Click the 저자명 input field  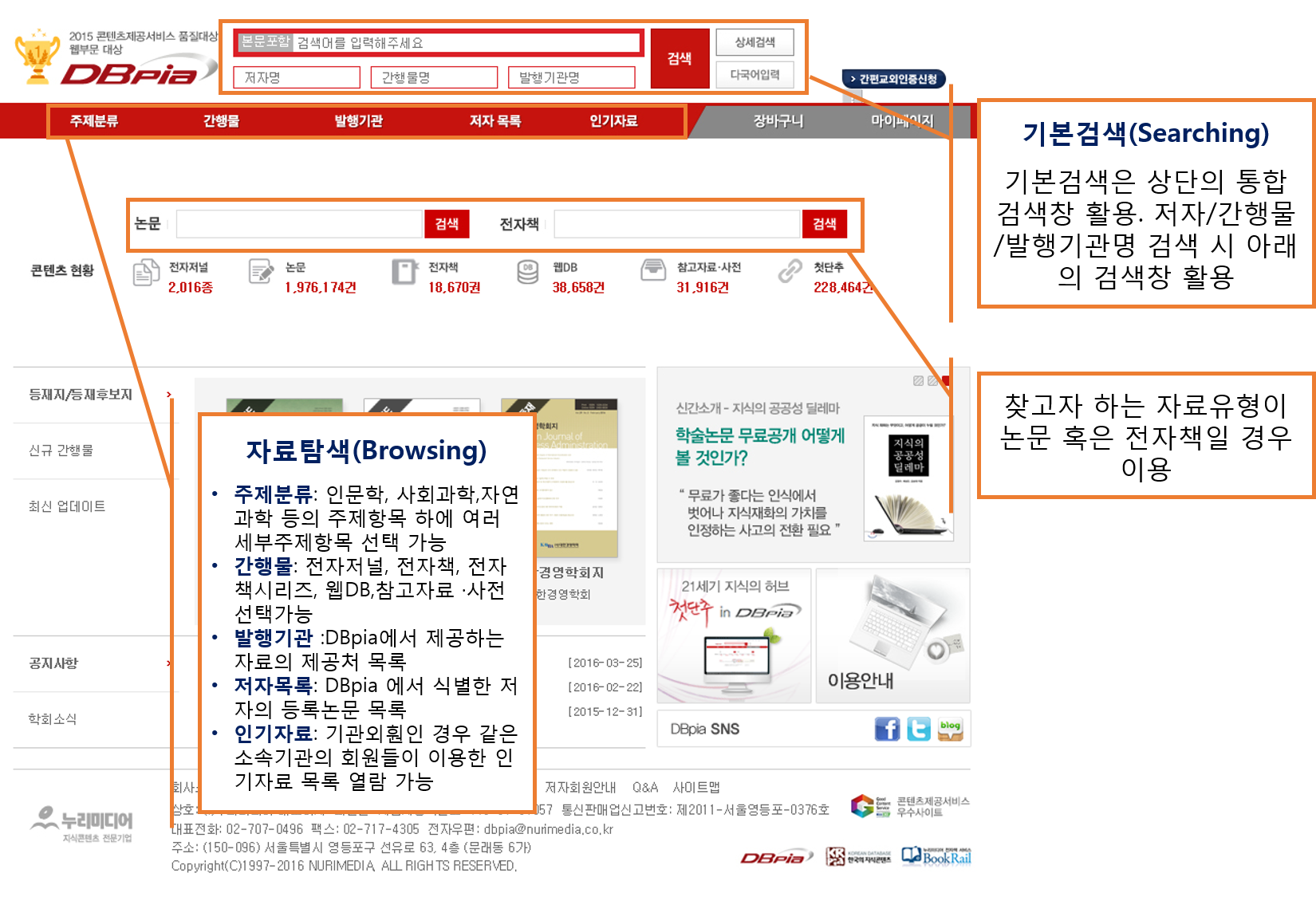tap(297, 77)
